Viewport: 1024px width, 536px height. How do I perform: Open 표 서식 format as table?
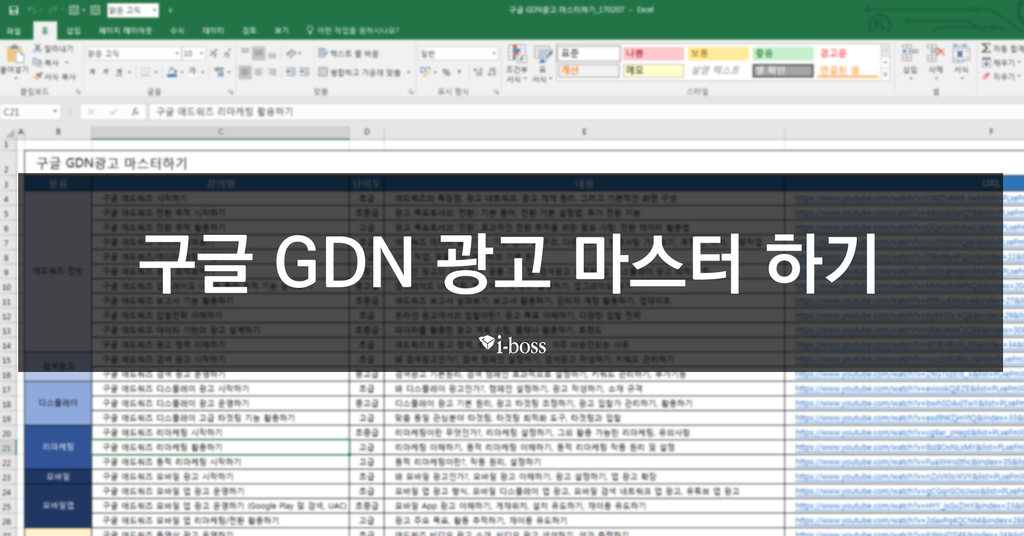coord(542,64)
